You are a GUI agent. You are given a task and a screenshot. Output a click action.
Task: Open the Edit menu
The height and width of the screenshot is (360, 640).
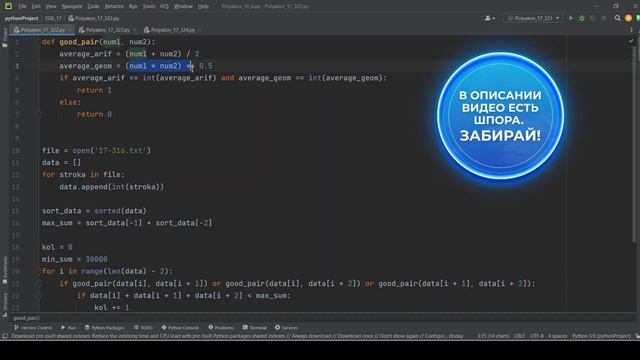[x=36, y=6]
